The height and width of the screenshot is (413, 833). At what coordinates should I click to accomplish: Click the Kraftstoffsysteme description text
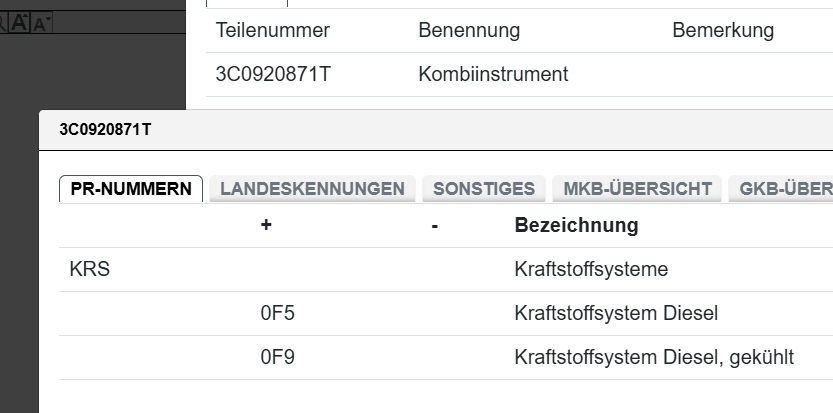click(x=590, y=270)
